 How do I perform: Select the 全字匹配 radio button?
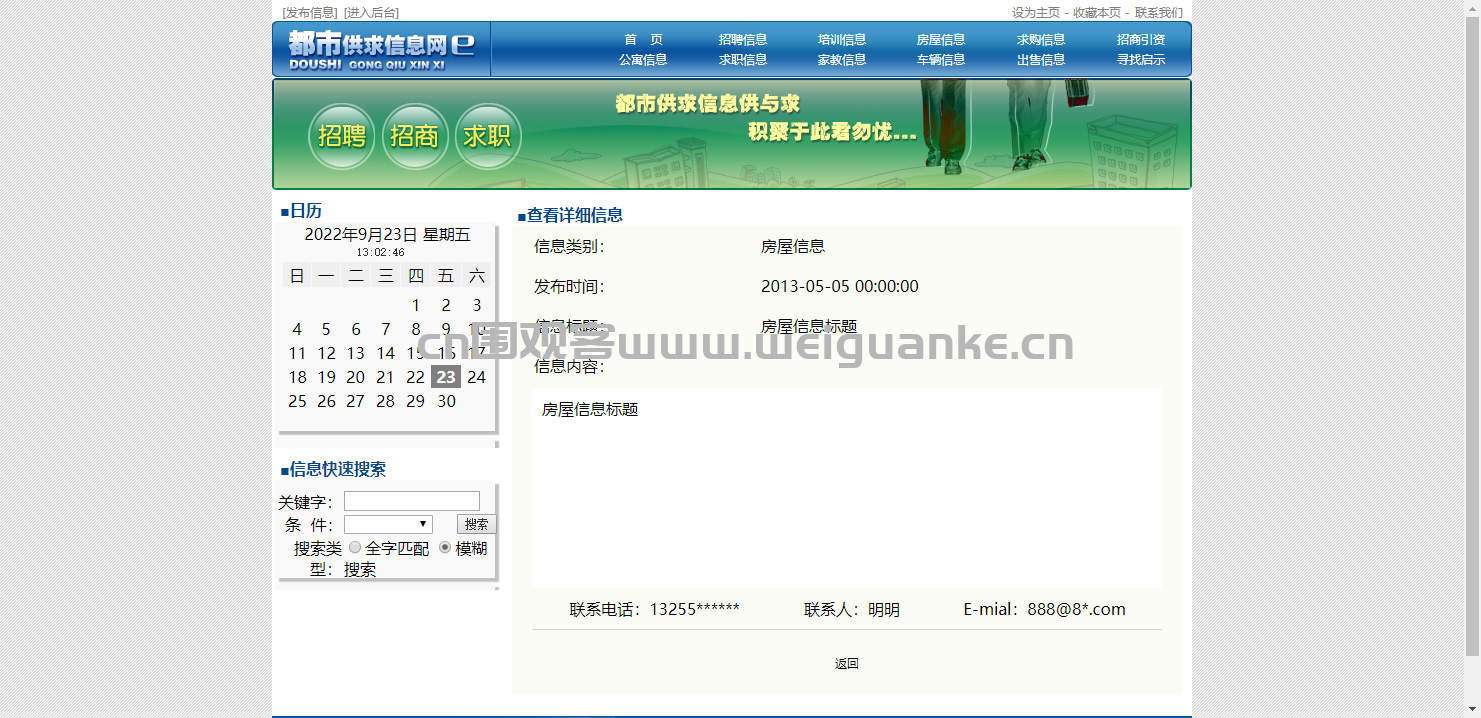click(x=355, y=547)
